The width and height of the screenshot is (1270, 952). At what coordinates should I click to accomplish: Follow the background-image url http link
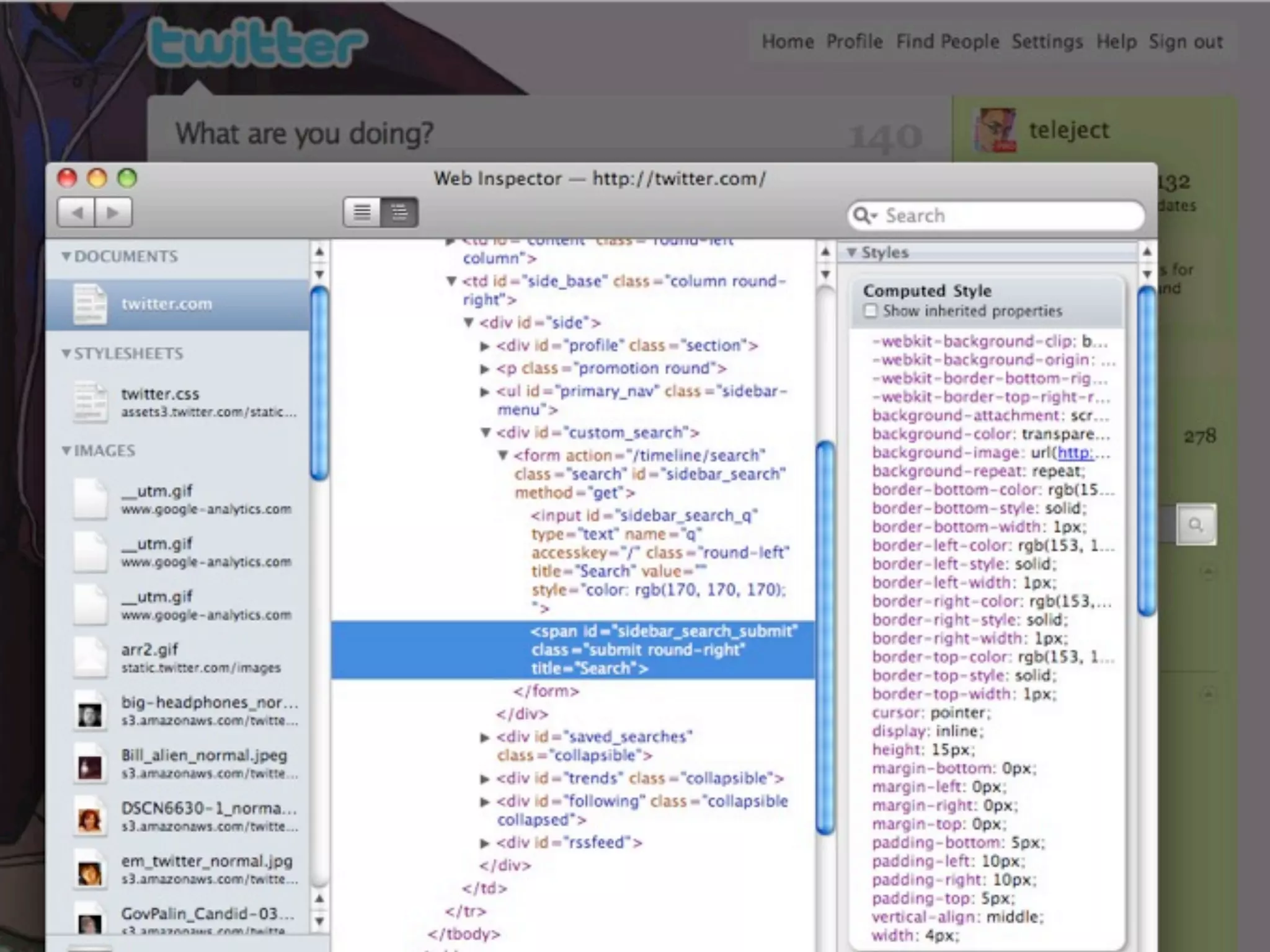pos(1075,453)
